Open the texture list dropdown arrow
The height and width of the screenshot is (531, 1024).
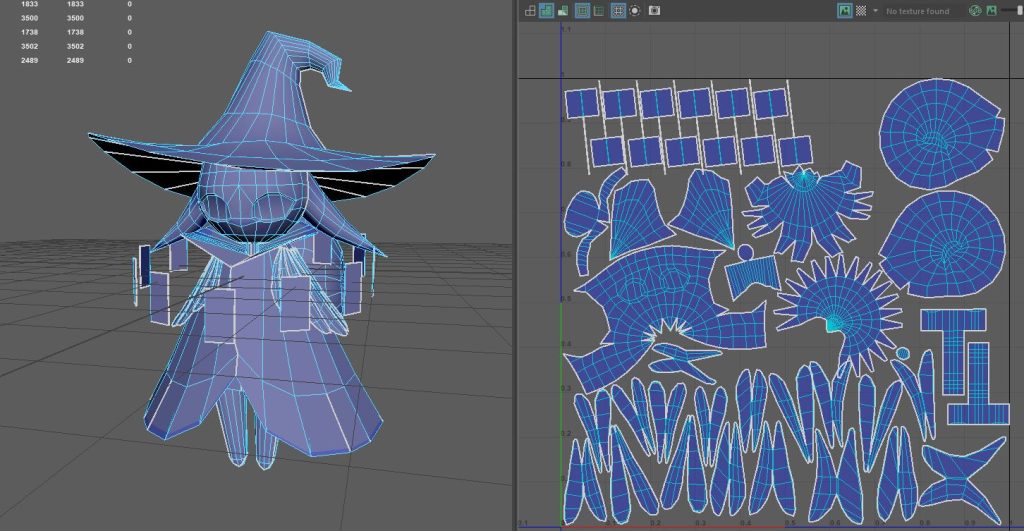pos(875,11)
